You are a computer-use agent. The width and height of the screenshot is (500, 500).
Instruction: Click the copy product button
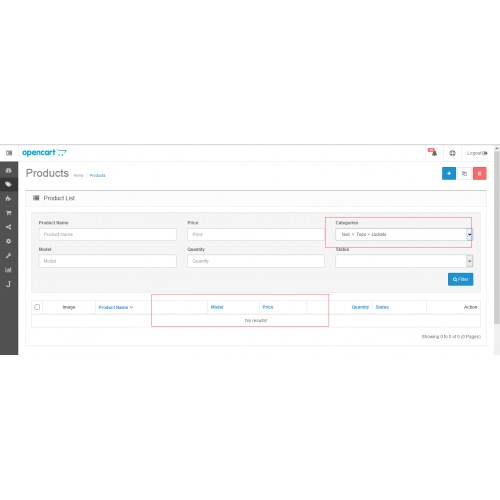[464, 173]
